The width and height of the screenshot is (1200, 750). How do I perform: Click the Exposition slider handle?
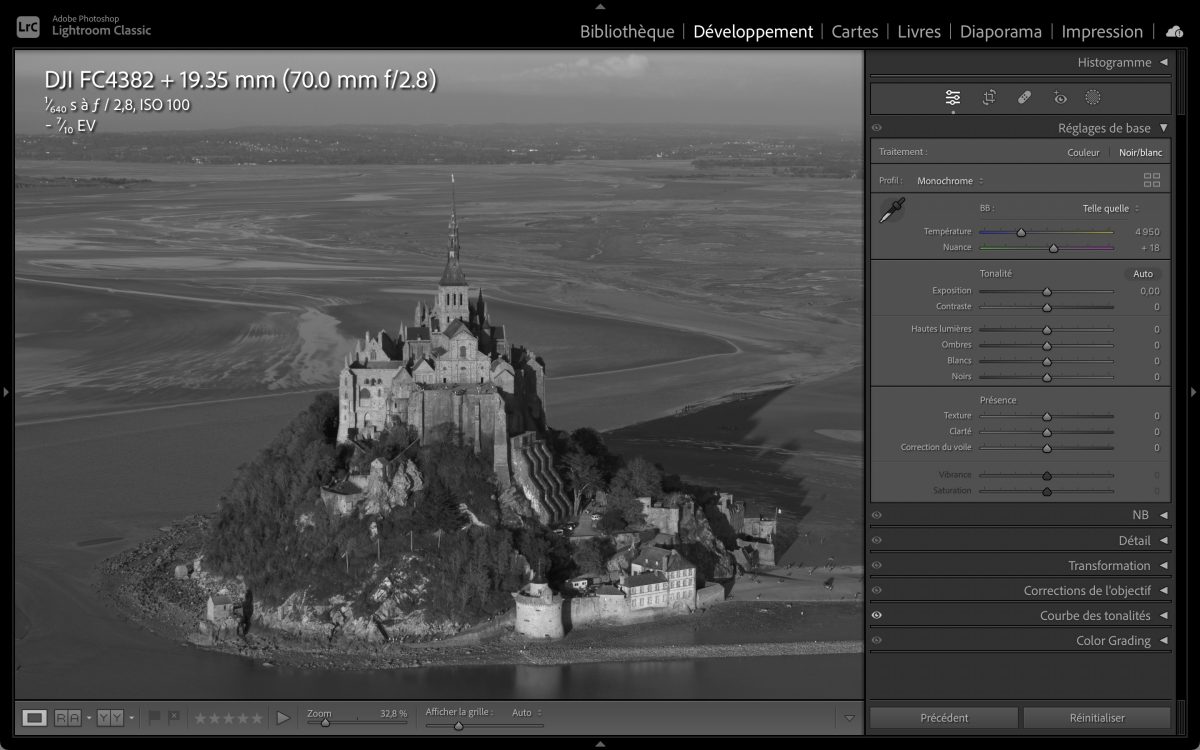pos(1047,292)
